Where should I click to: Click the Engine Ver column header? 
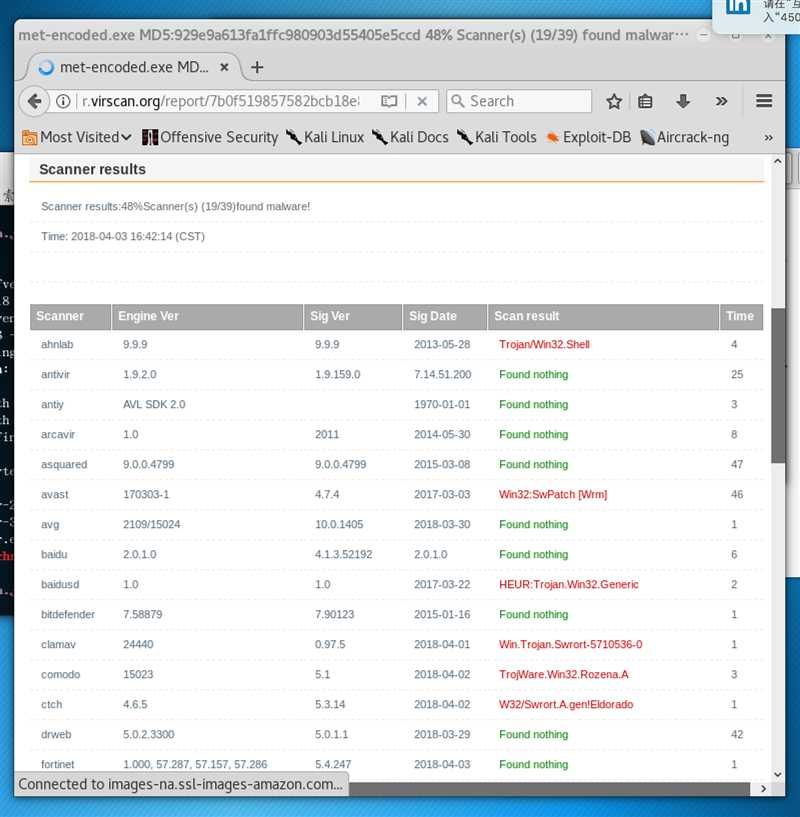tap(207, 316)
